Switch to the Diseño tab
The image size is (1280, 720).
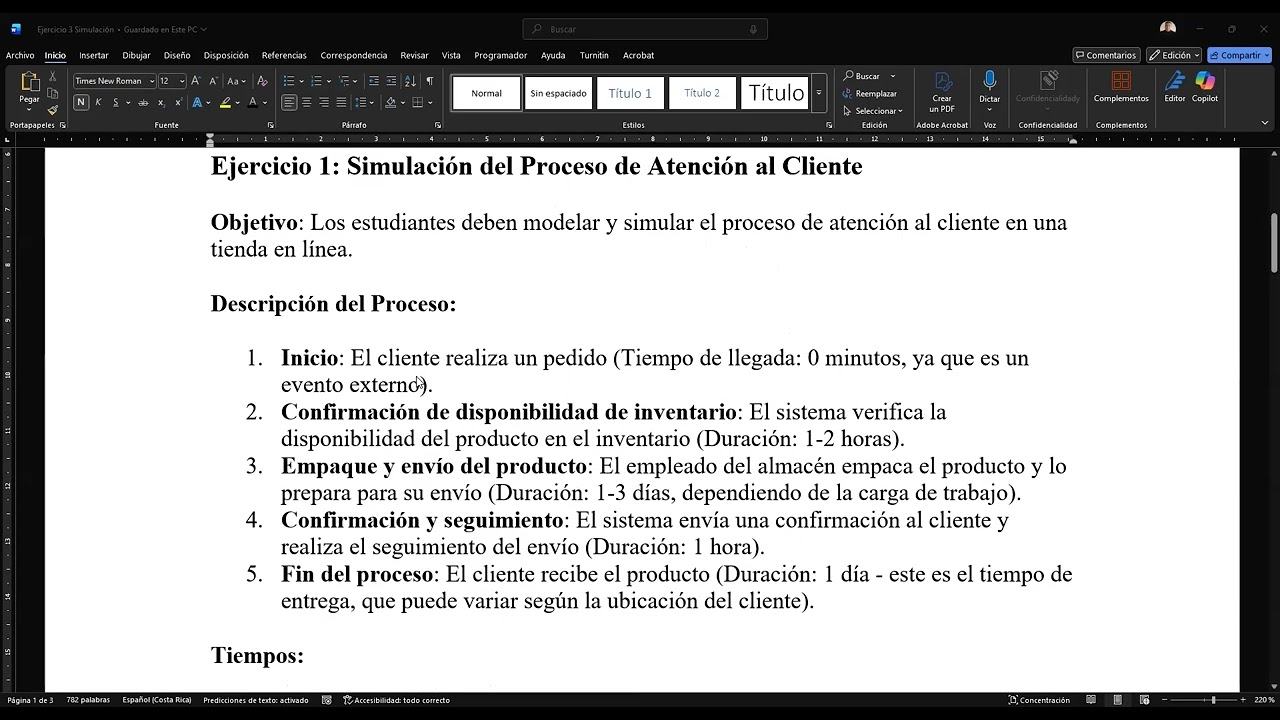pos(177,55)
